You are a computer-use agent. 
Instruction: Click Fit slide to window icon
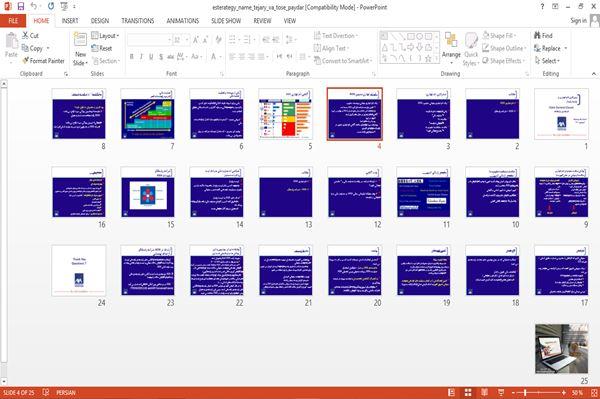pos(594,392)
